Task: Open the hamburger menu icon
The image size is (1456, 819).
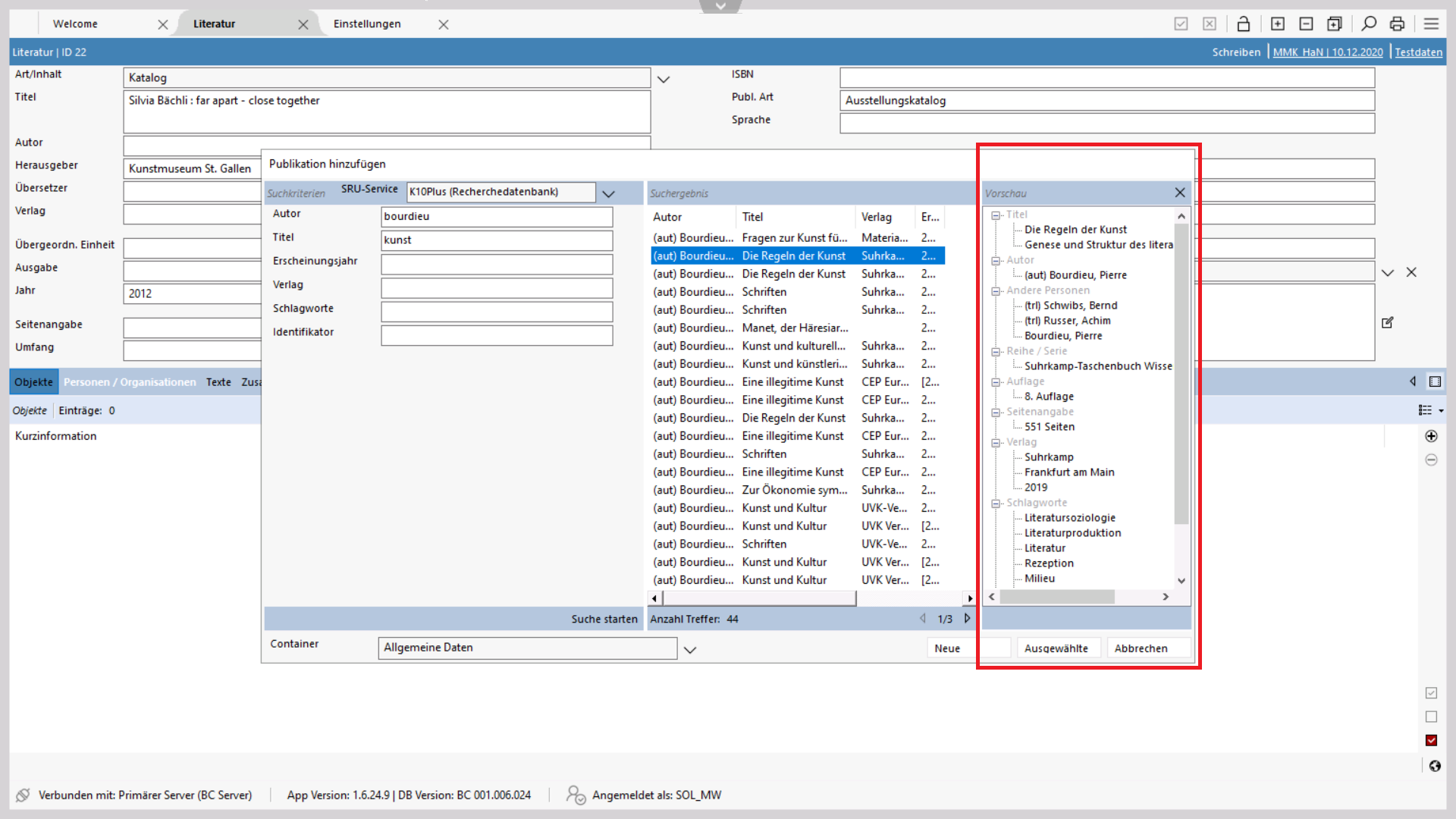Action: point(1431,24)
